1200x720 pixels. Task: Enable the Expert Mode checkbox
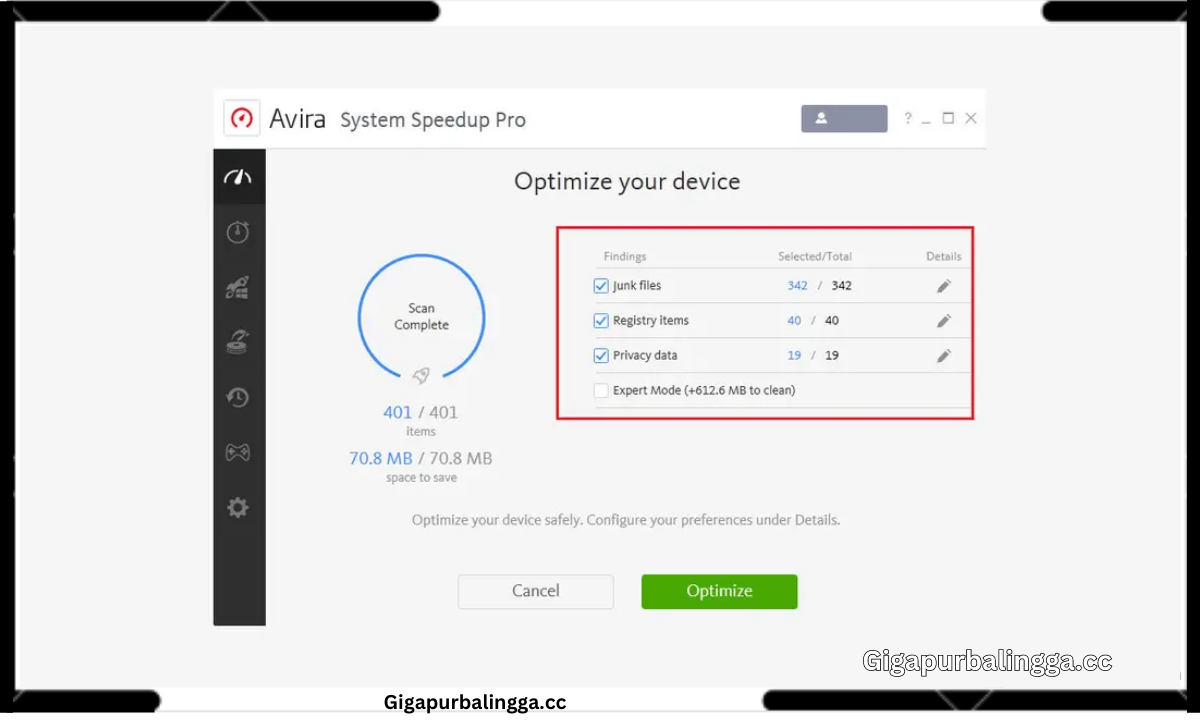tap(601, 391)
